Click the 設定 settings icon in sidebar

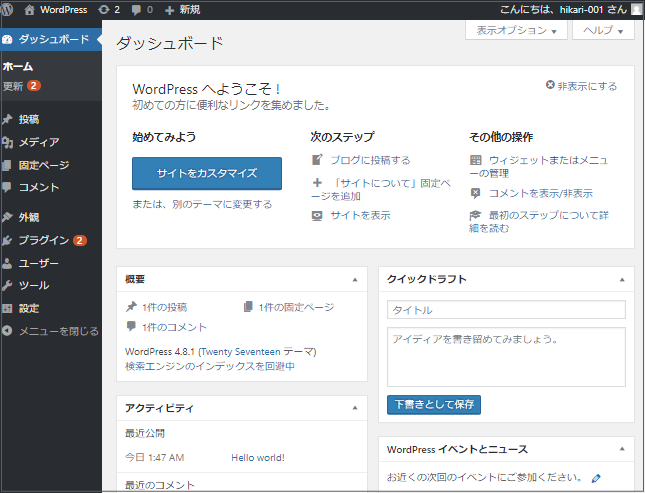point(7,308)
